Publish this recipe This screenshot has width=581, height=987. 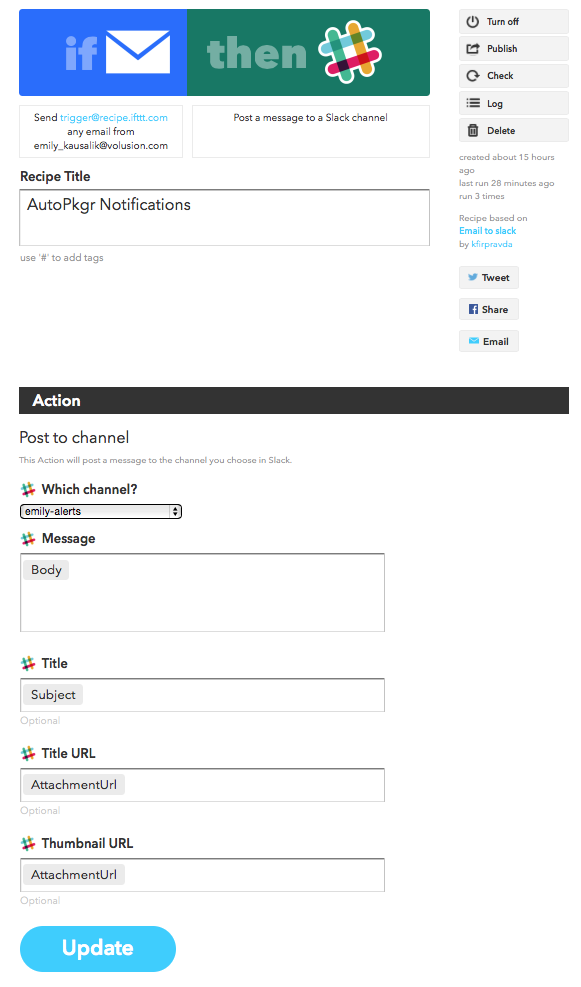(x=513, y=48)
